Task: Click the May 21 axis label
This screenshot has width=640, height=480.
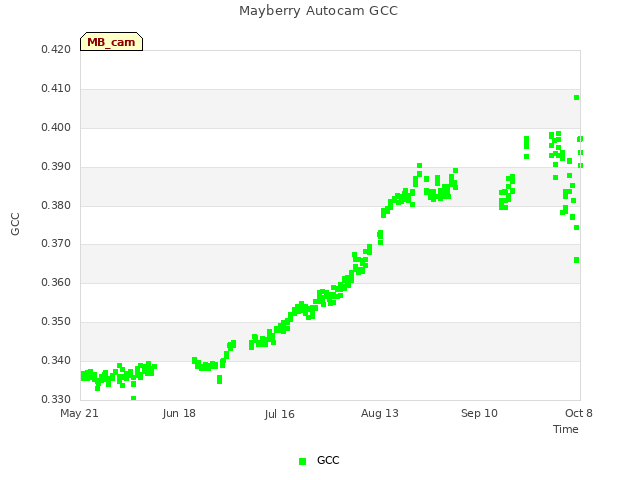Action: 80,413
